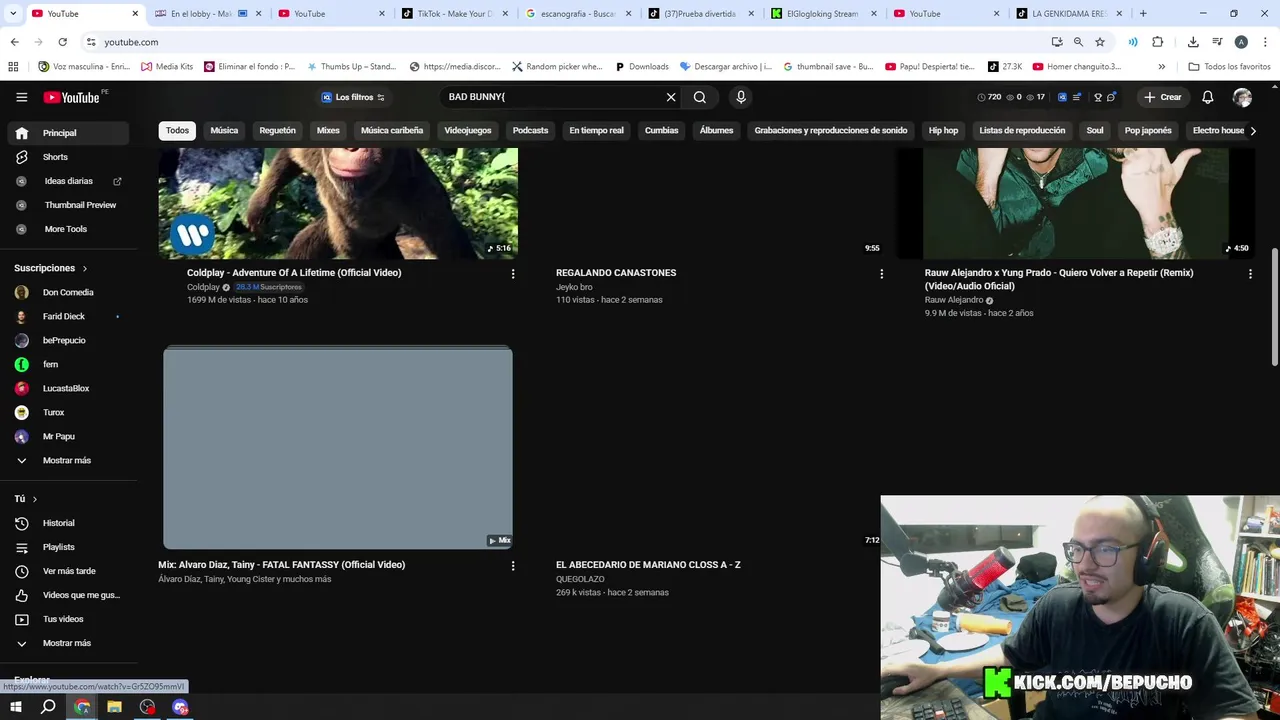Go back with the browser back arrow
This screenshot has width=1280, height=720.
pyautogui.click(x=14, y=42)
